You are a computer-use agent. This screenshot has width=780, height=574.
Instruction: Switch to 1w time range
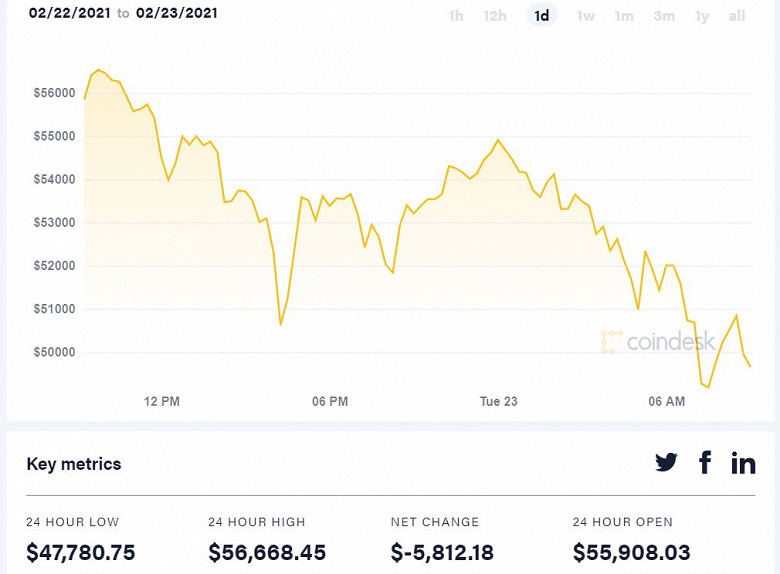[x=586, y=16]
